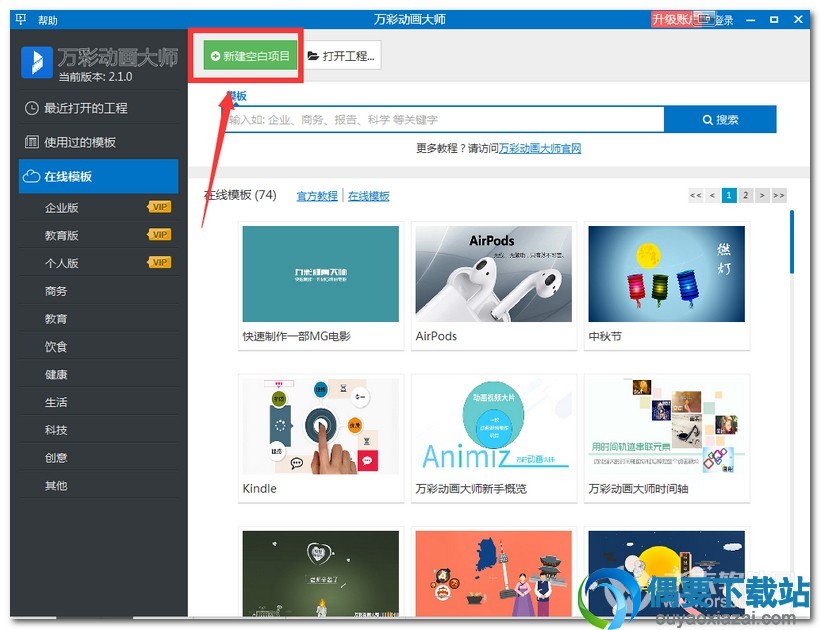Select the 商务 category
The height and width of the screenshot is (630, 821).
click(x=56, y=291)
